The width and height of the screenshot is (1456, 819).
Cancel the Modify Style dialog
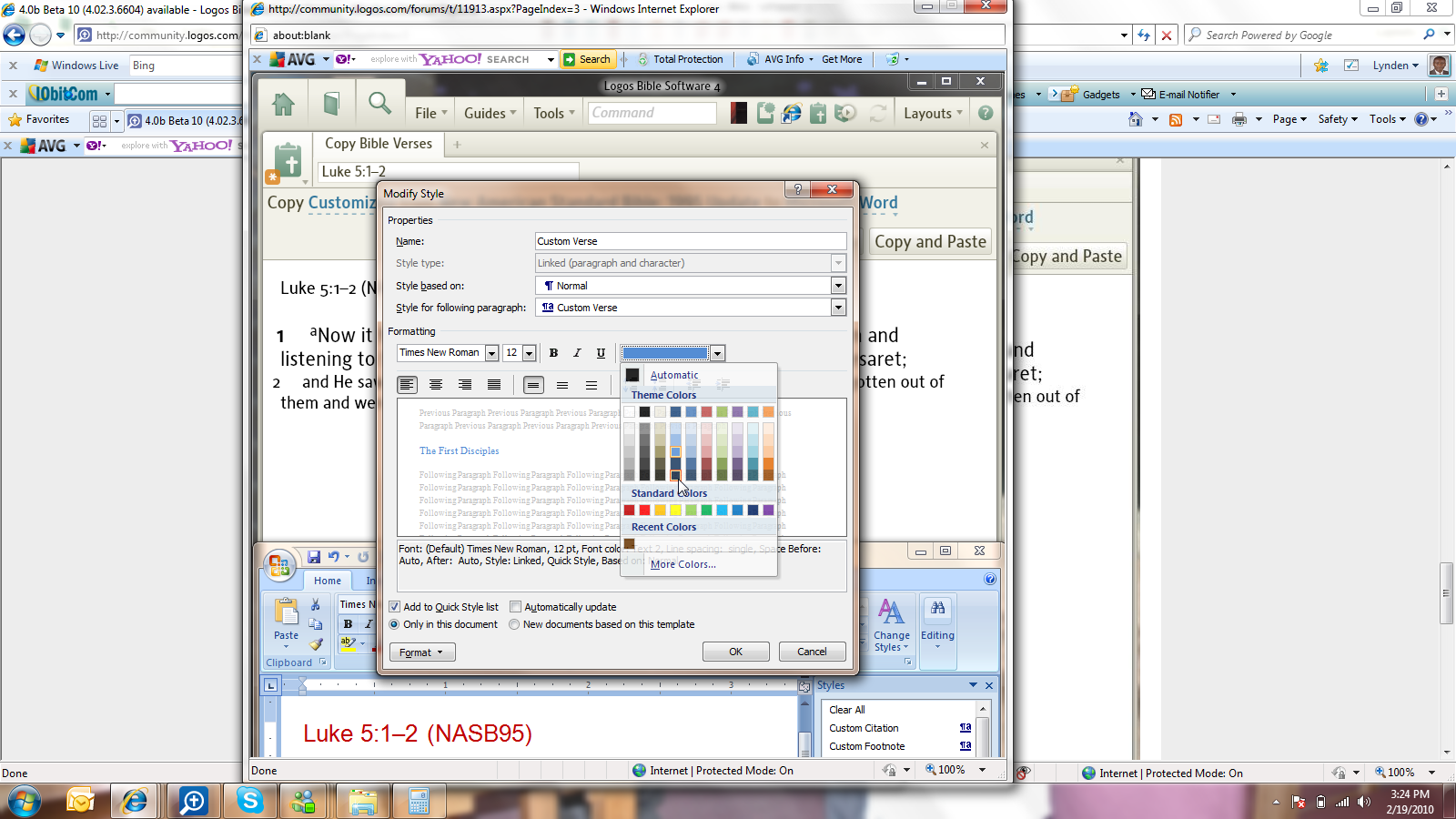[x=813, y=652]
